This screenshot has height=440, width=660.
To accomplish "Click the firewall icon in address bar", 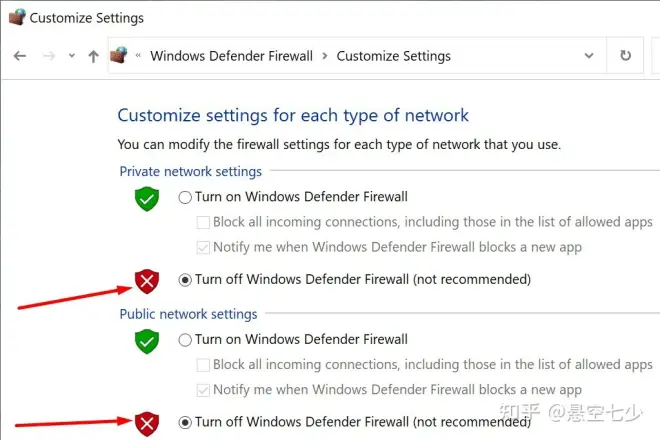I will pyautogui.click(x=118, y=55).
